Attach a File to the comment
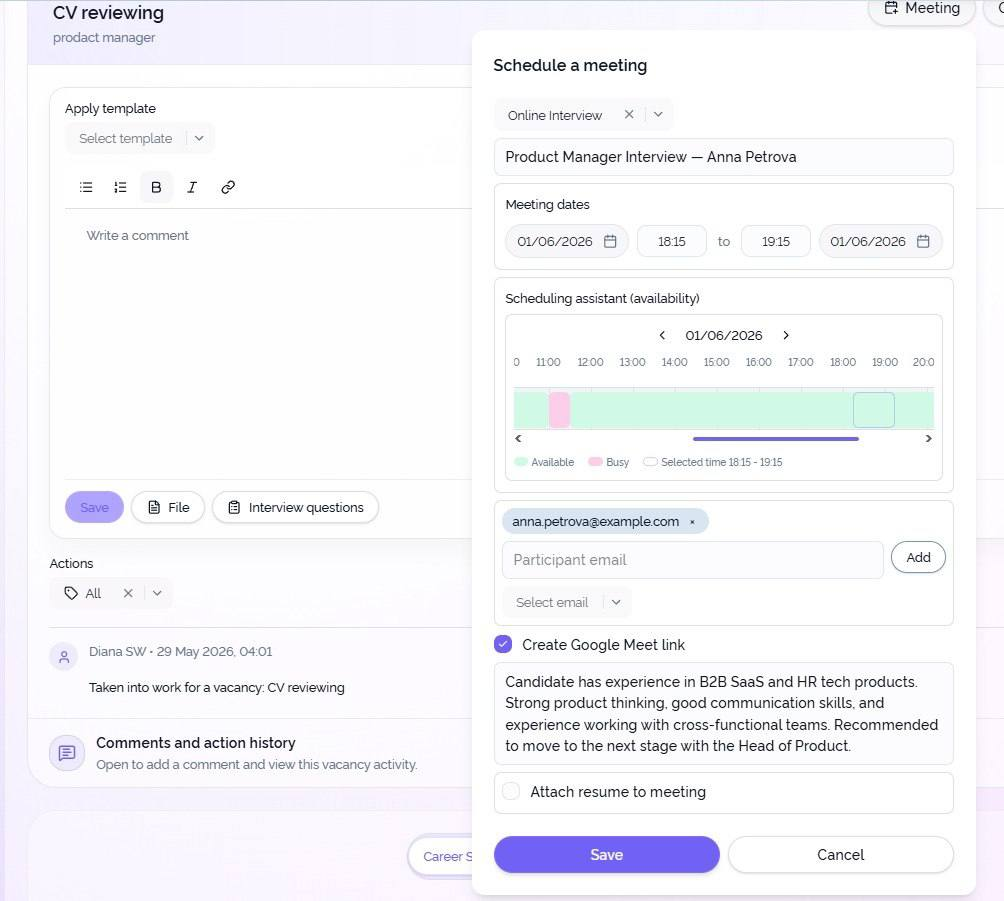 tap(168, 507)
